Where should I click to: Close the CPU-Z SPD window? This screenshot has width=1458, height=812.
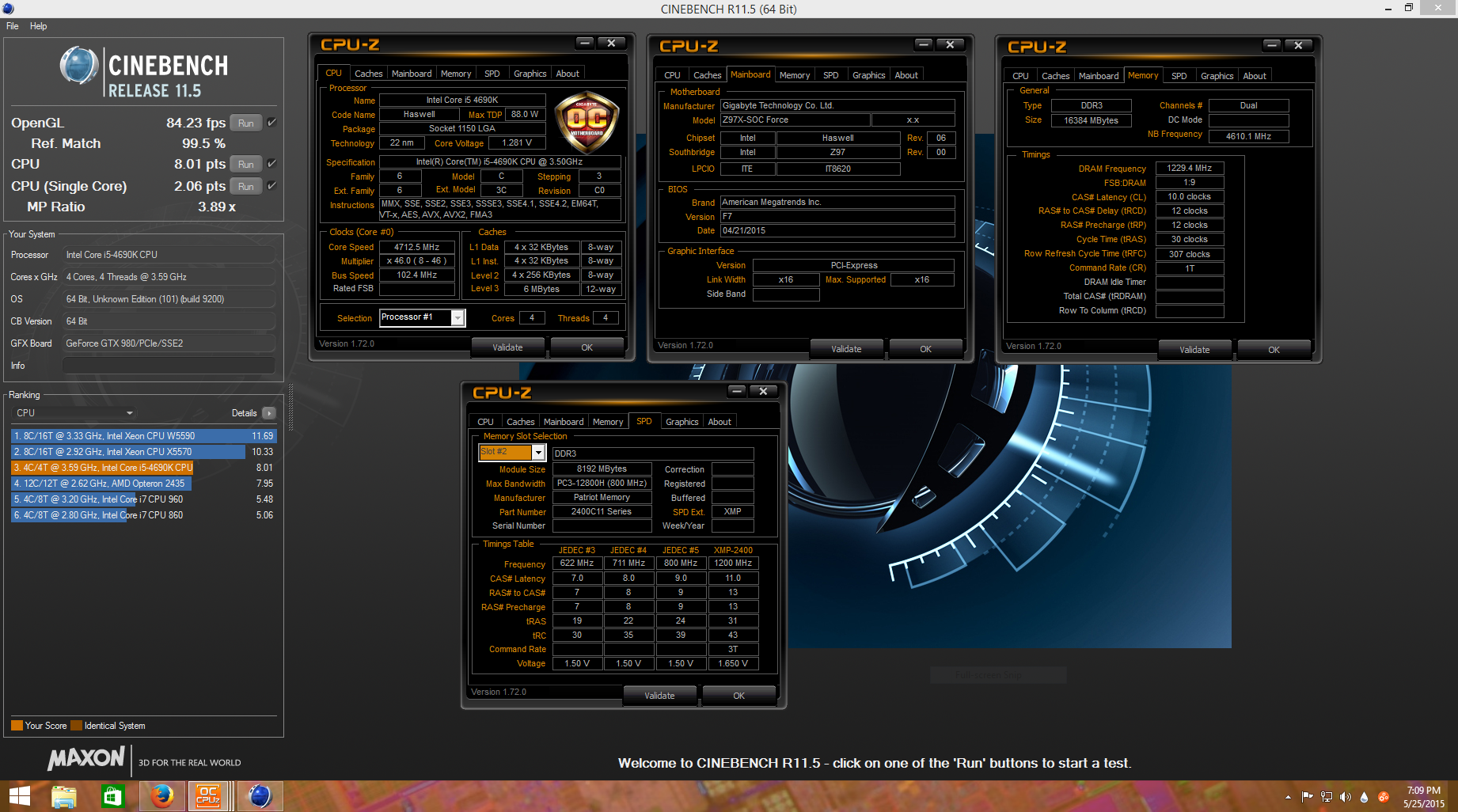pyautogui.click(x=763, y=391)
